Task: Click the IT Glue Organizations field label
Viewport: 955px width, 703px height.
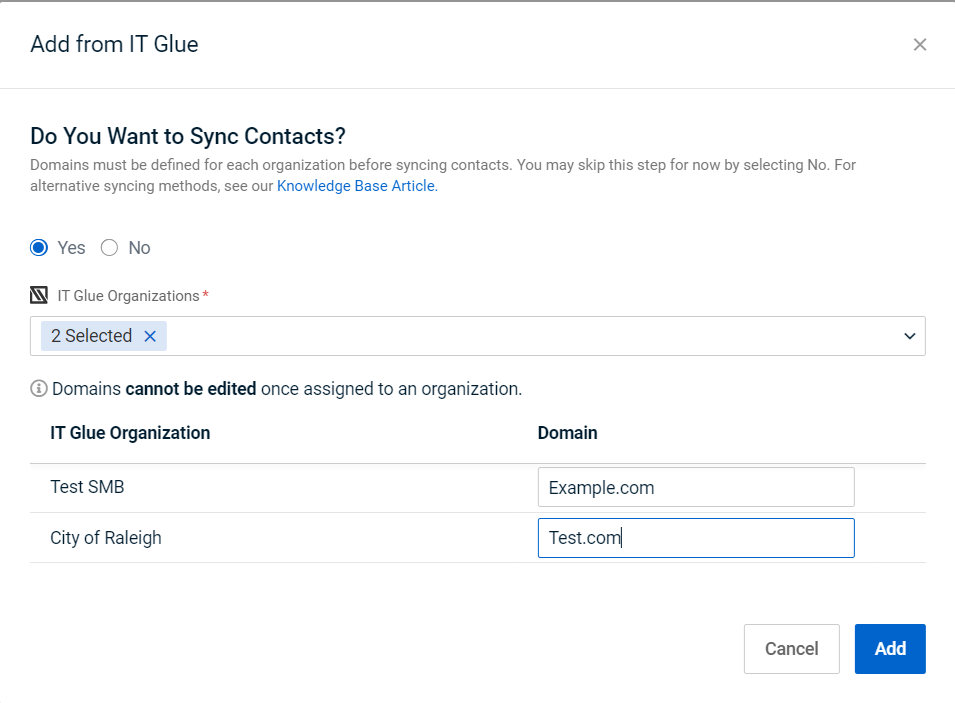Action: point(129,296)
